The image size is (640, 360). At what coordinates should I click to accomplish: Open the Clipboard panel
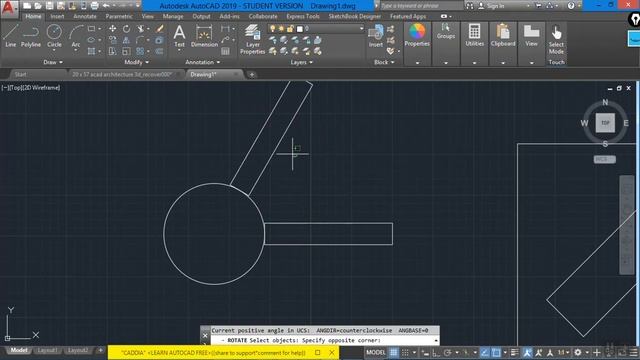pos(503,35)
